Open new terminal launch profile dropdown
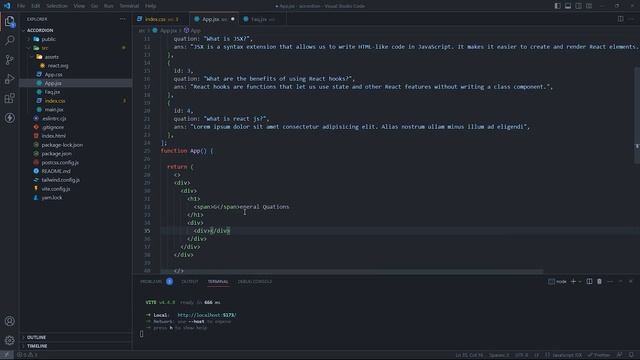 click(580, 281)
